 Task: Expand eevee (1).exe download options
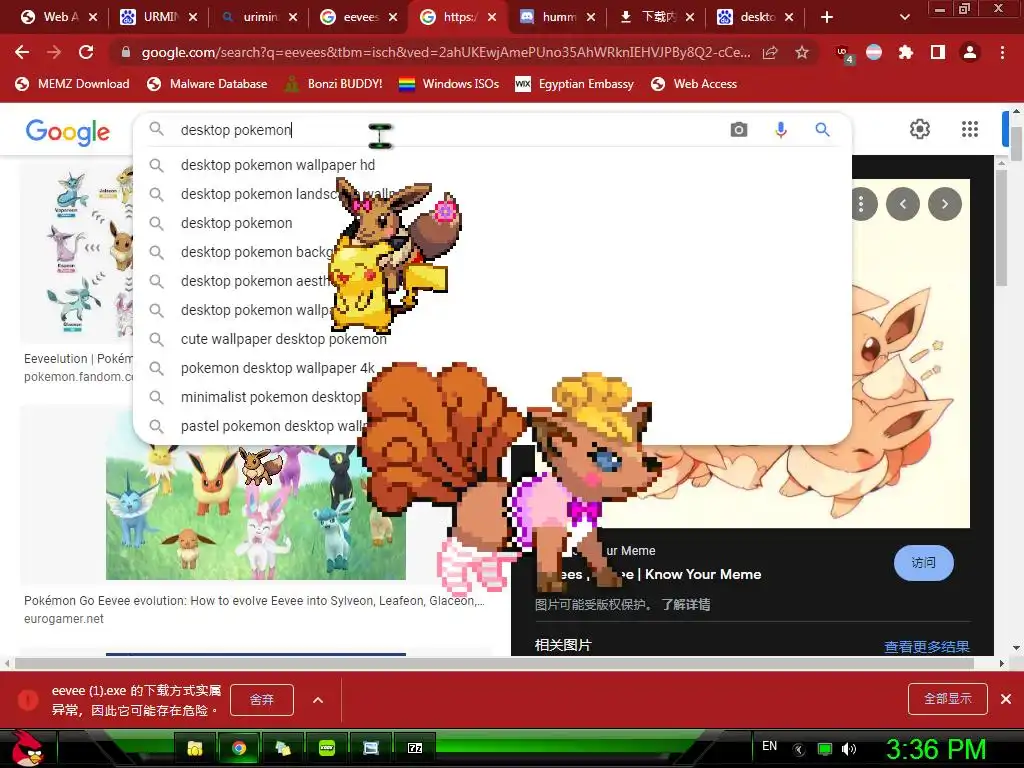[318, 700]
